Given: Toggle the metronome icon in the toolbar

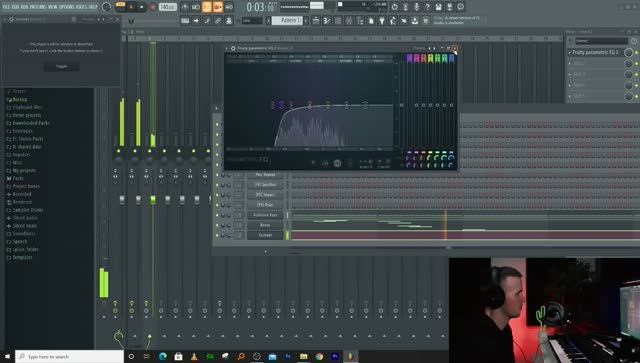Looking at the screenshot, I should [x=185, y=7].
